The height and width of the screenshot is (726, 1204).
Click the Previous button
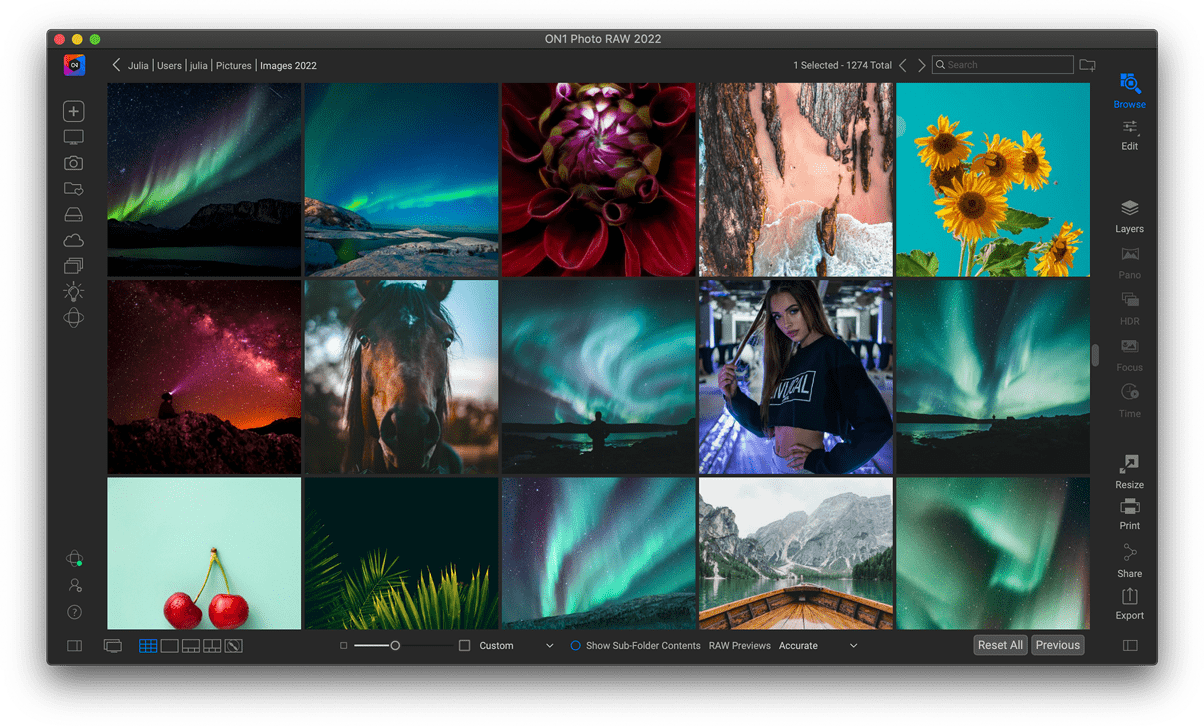click(x=1058, y=645)
